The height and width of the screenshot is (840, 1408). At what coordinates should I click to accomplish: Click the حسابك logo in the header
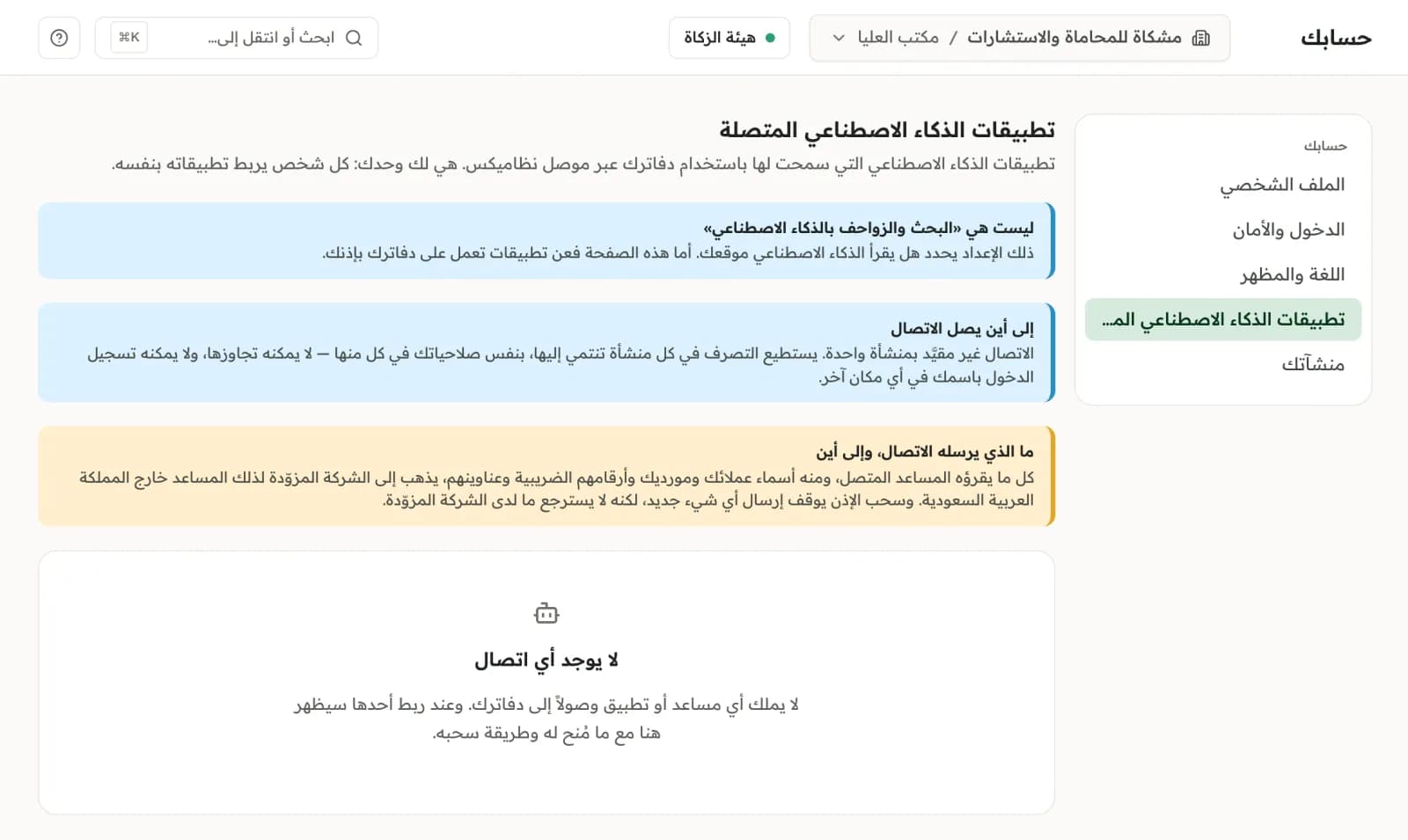(1336, 38)
